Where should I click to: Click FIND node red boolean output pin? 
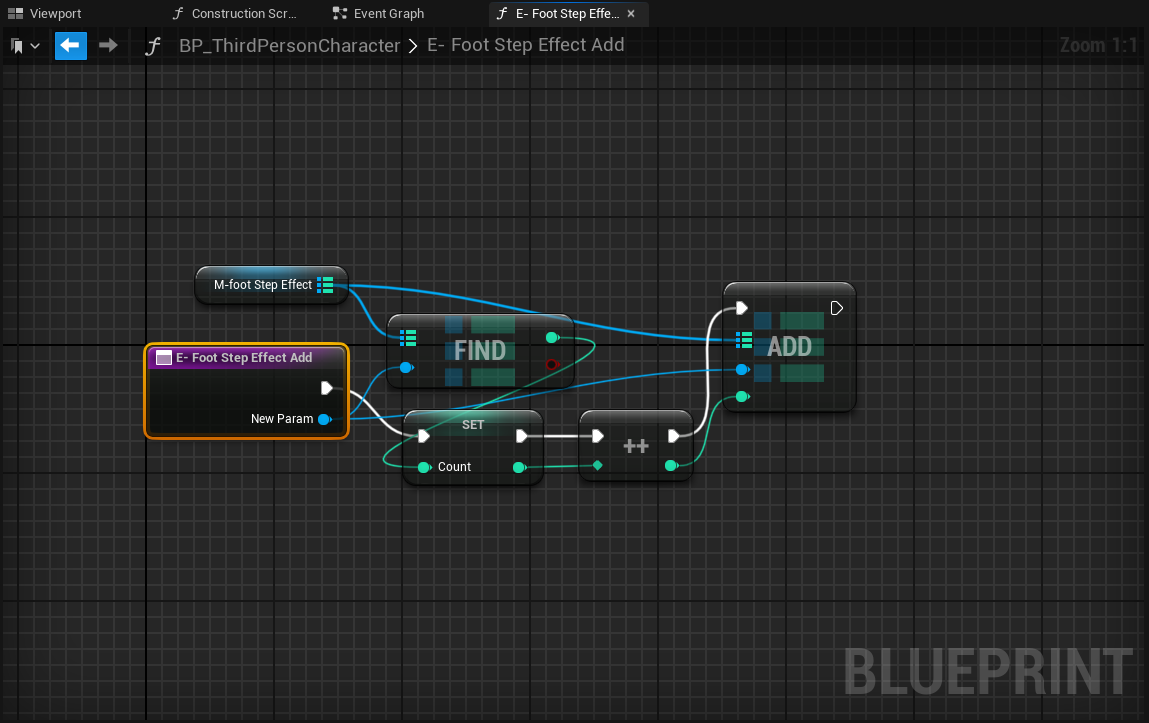coord(553,365)
